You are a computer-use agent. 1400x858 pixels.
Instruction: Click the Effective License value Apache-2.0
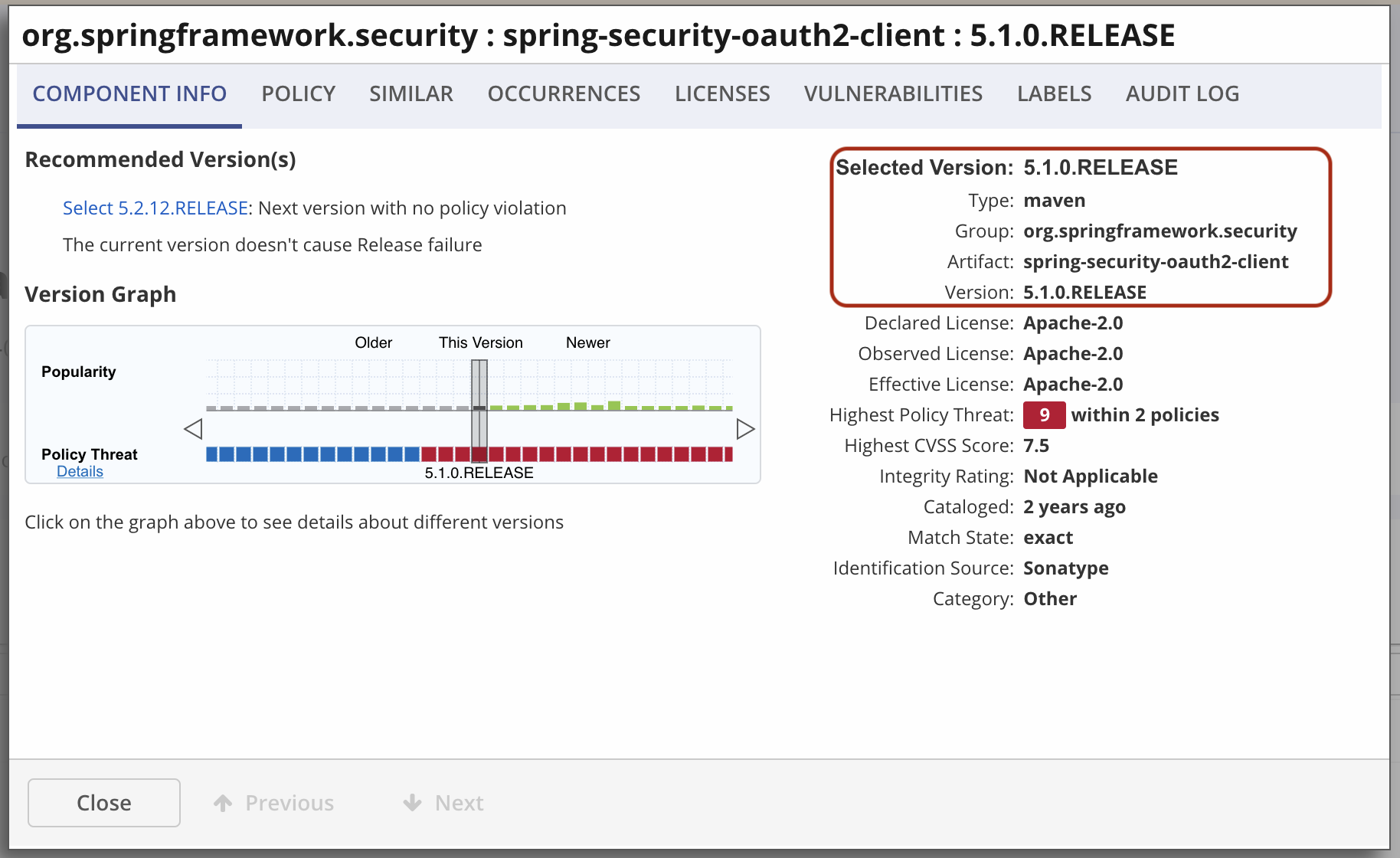pyautogui.click(x=1073, y=385)
